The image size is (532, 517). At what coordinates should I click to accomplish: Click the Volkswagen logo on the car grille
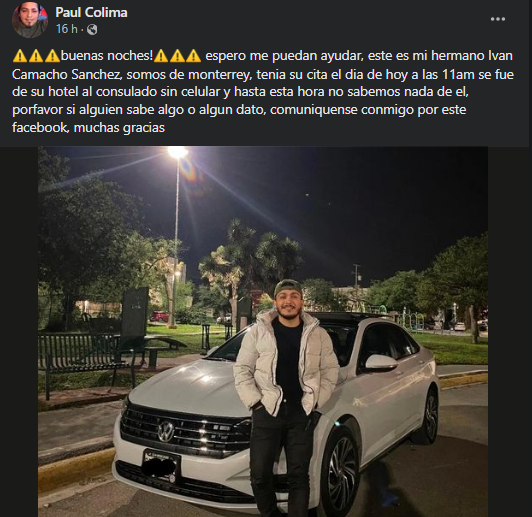point(165,431)
